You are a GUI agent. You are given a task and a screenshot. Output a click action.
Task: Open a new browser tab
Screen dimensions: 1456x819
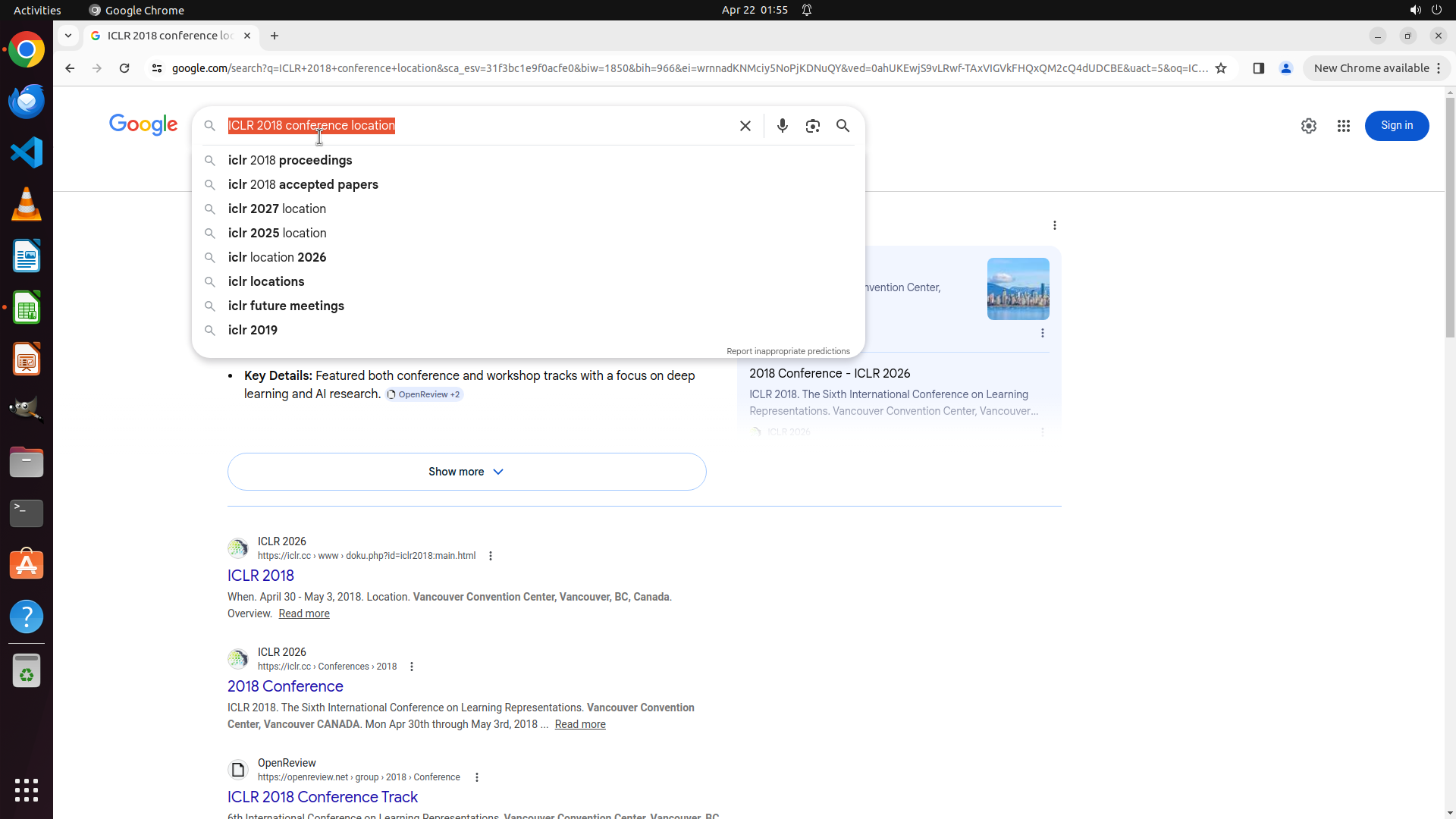275,36
